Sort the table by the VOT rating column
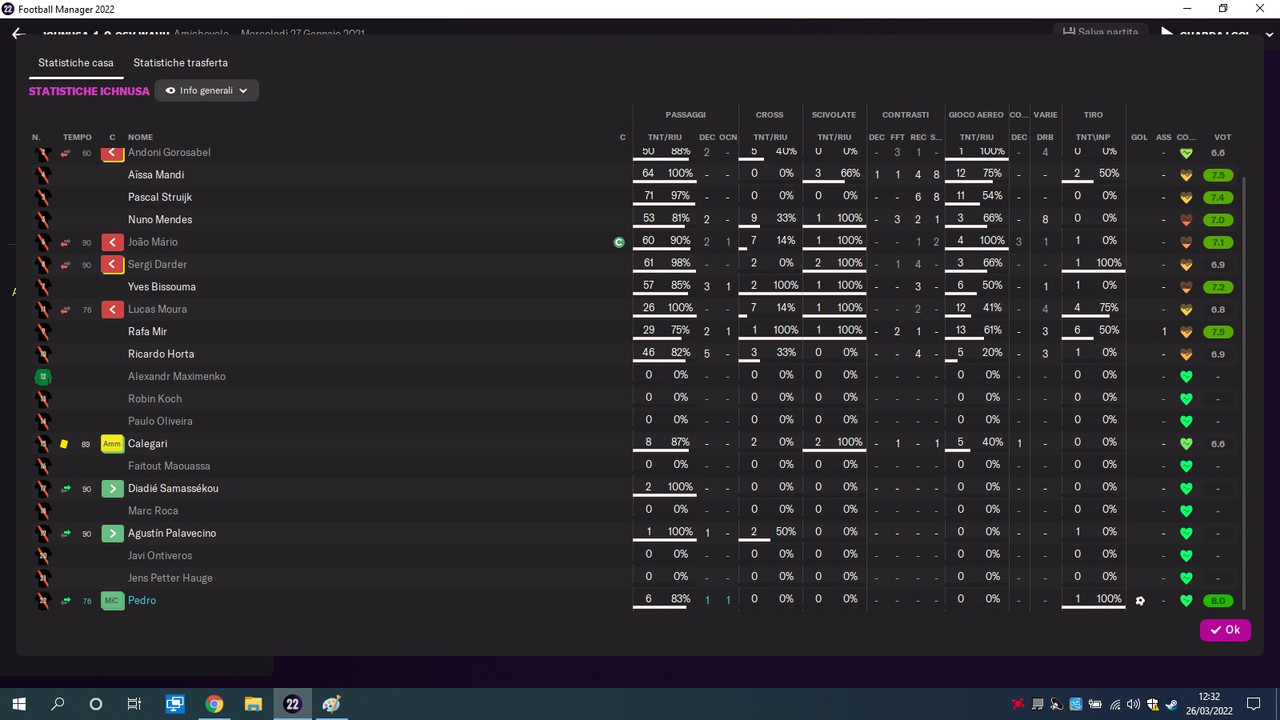The image size is (1280, 720). point(1222,137)
